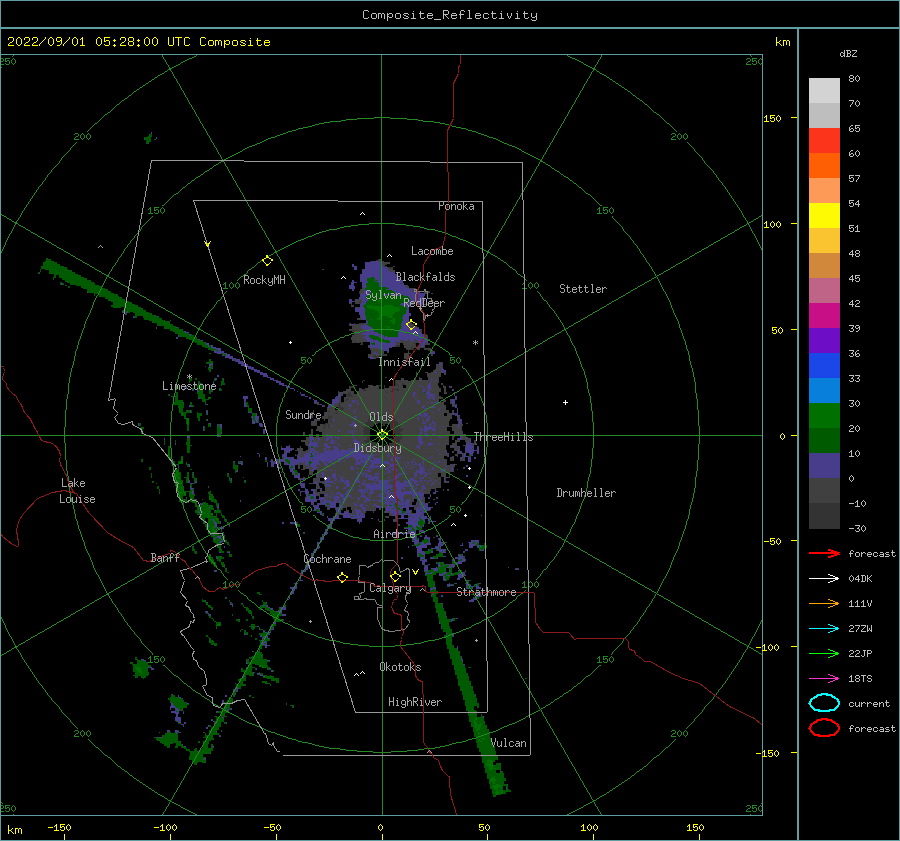
Task: Click the Composite_Reflectivity title text
Action: point(450,15)
